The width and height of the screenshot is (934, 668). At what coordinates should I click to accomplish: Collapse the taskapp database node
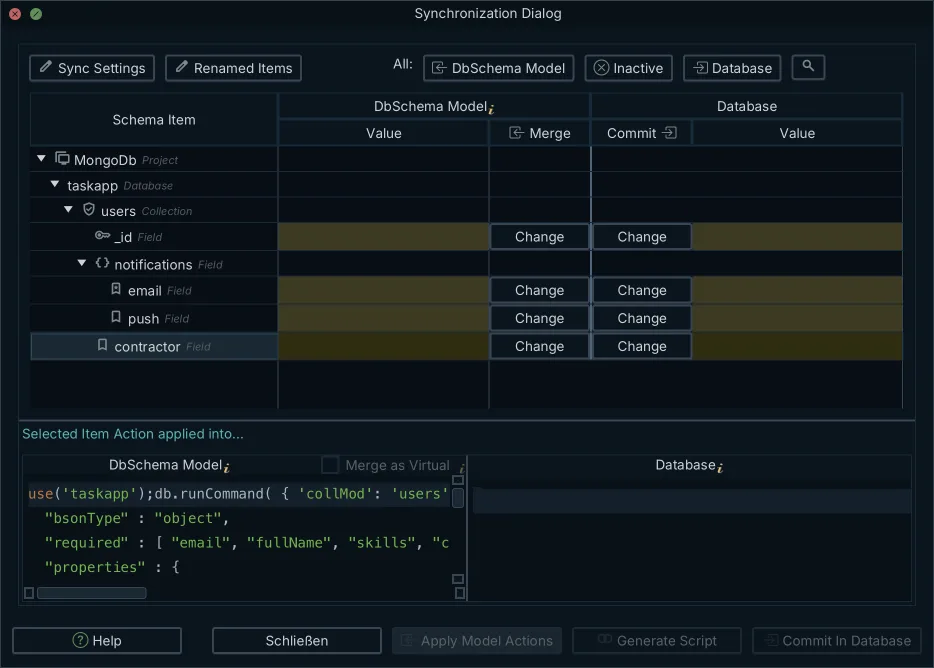point(55,184)
